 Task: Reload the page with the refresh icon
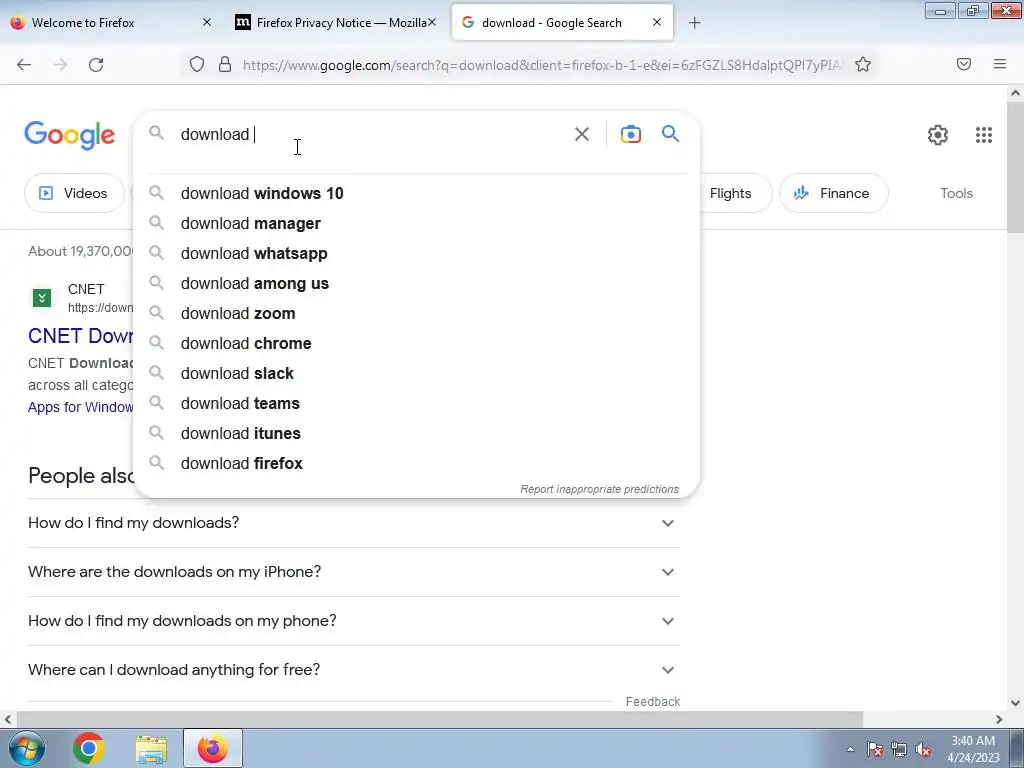point(96,65)
